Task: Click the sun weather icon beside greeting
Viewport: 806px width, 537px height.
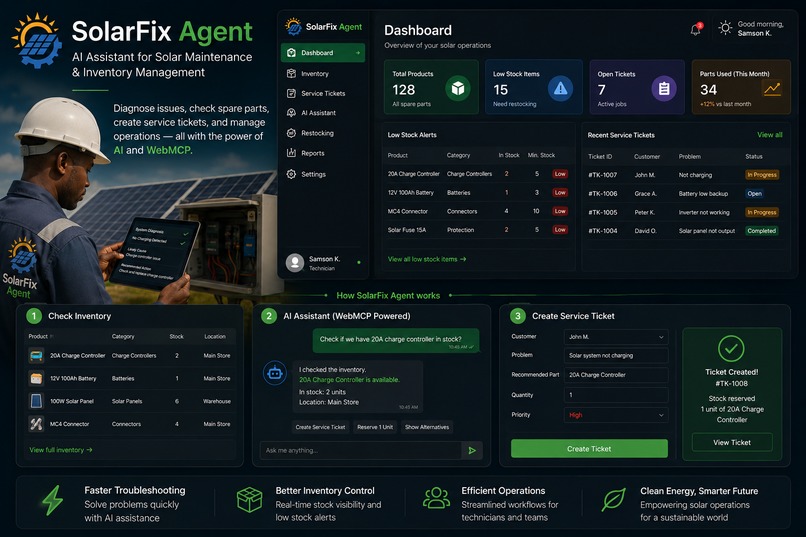Action: [725, 28]
